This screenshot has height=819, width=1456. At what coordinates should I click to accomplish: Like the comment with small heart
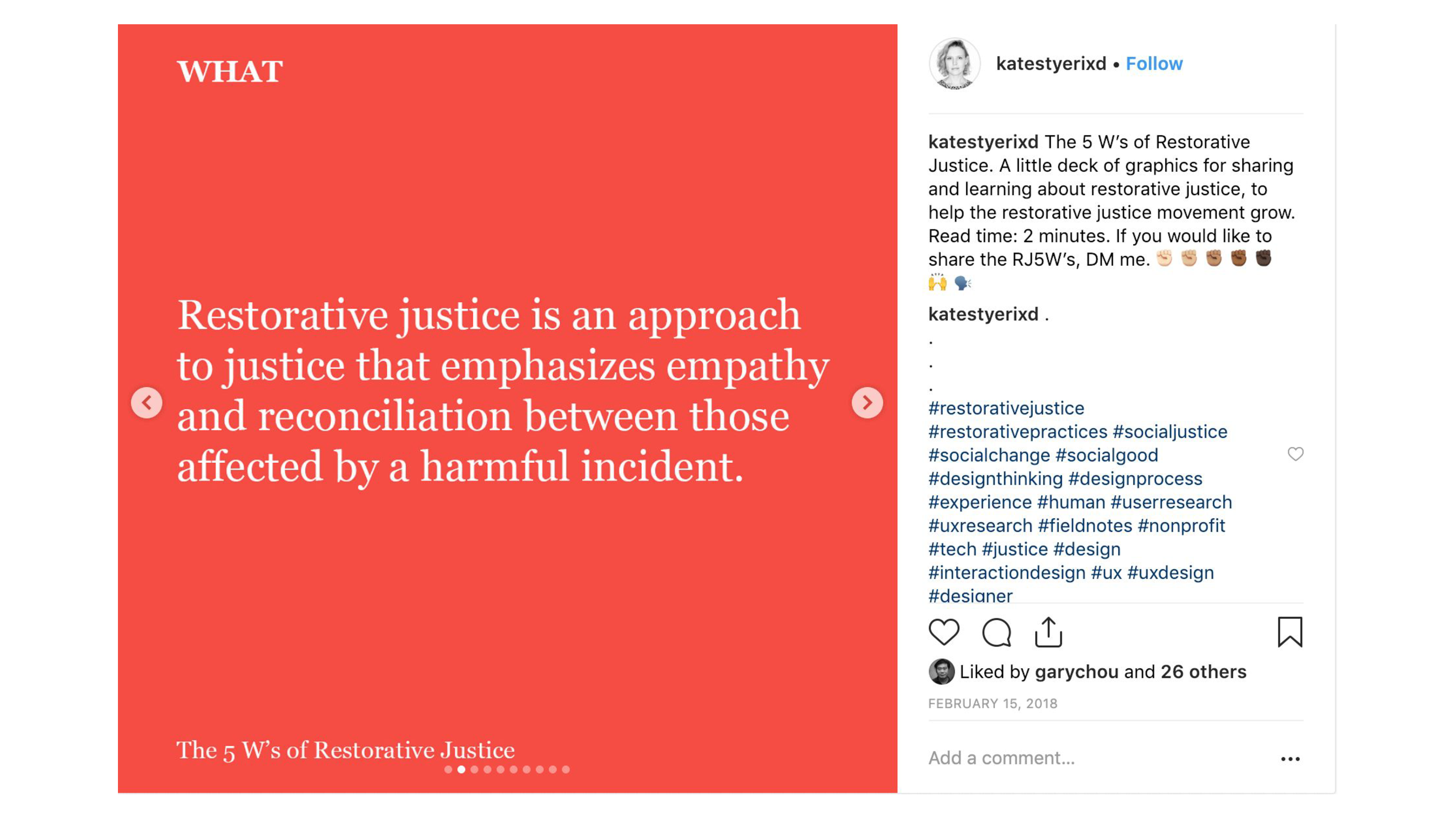[1295, 454]
